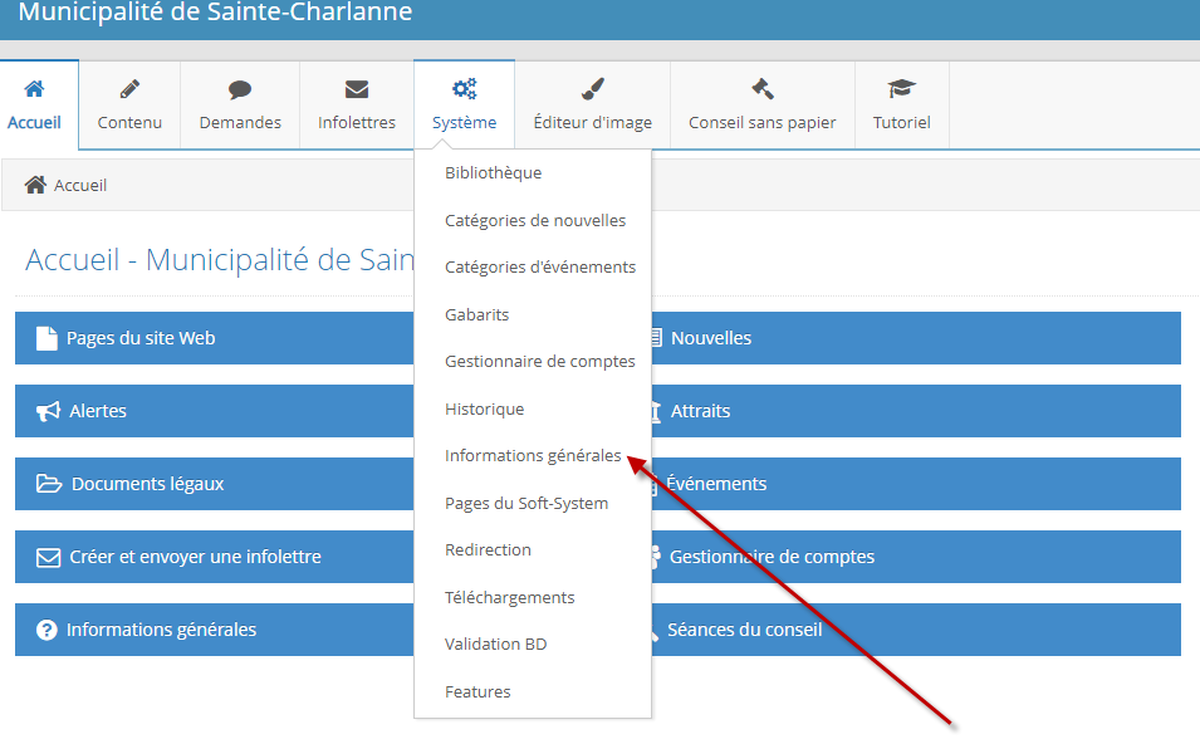Image resolution: width=1200 pixels, height=738 pixels.
Task: Open the Tutoriel tab label
Action: point(902,123)
